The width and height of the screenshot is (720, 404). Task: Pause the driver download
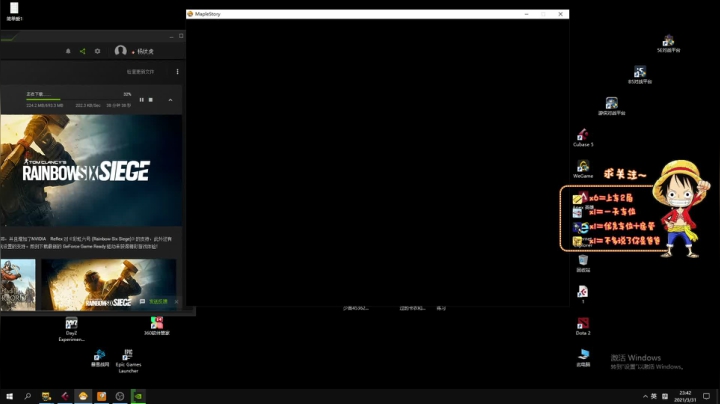[141, 100]
